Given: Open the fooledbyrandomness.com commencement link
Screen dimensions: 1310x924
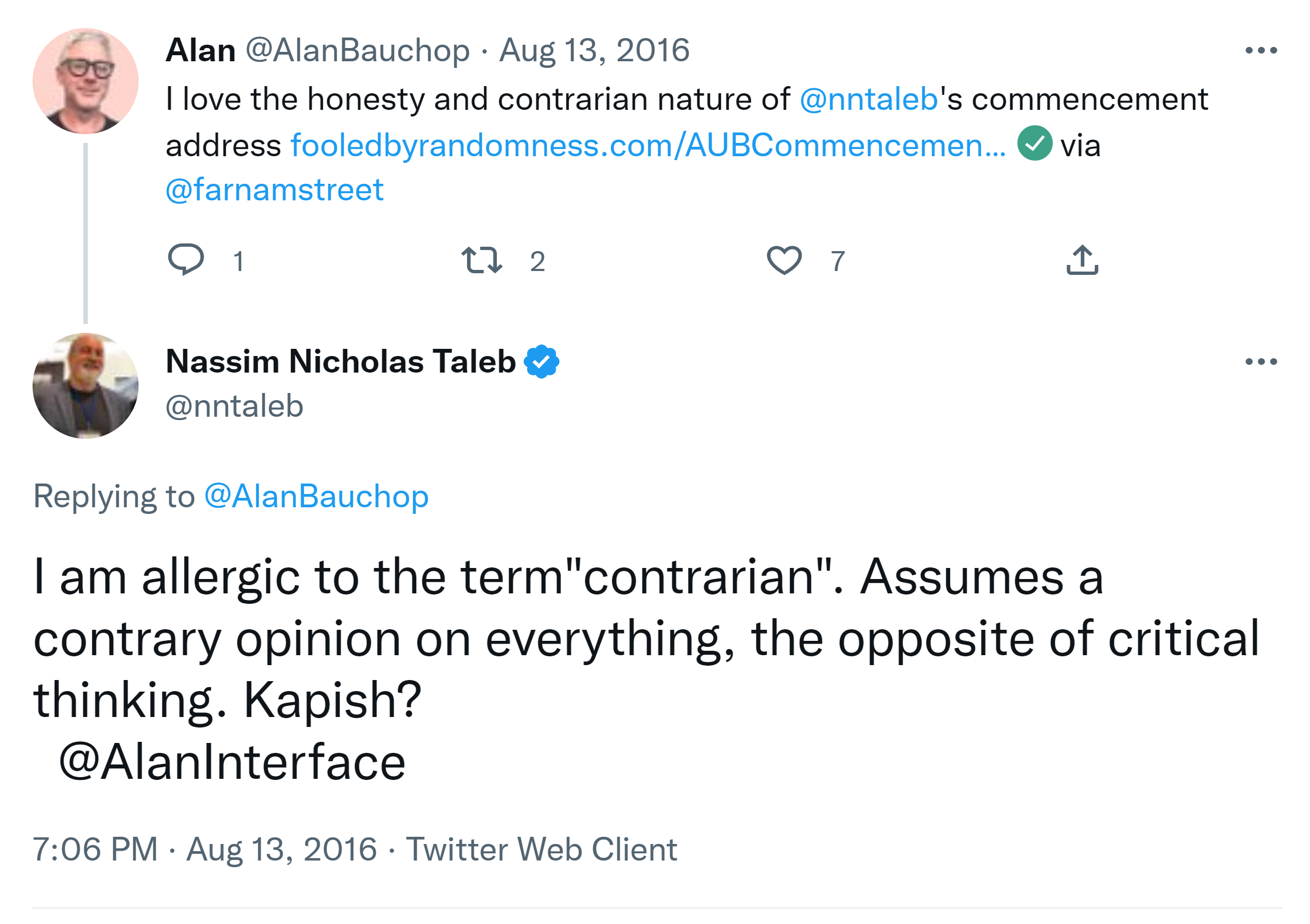Looking at the screenshot, I should tap(648, 146).
